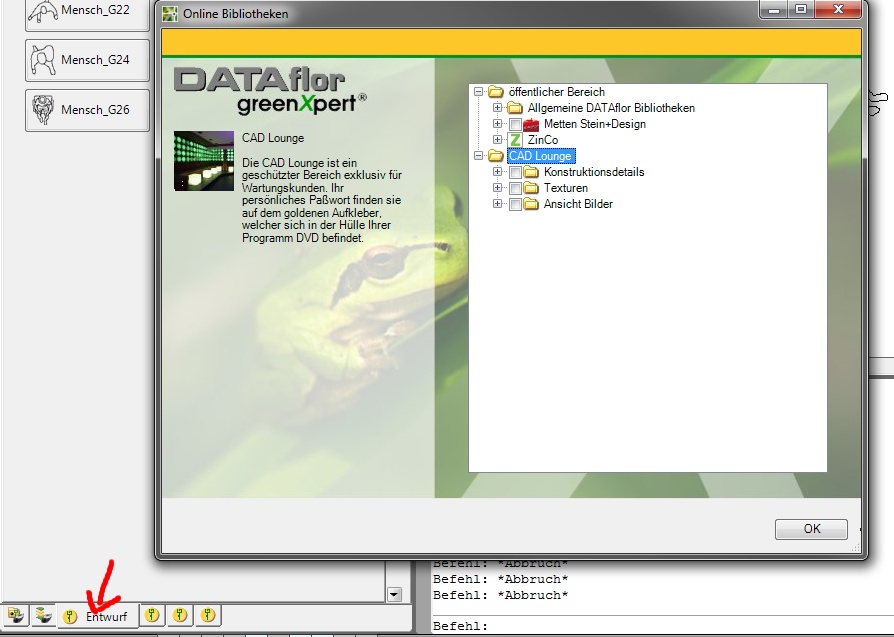This screenshot has width=894, height=637.
Task: Expand the Texturen tree node
Action: pyautogui.click(x=497, y=188)
